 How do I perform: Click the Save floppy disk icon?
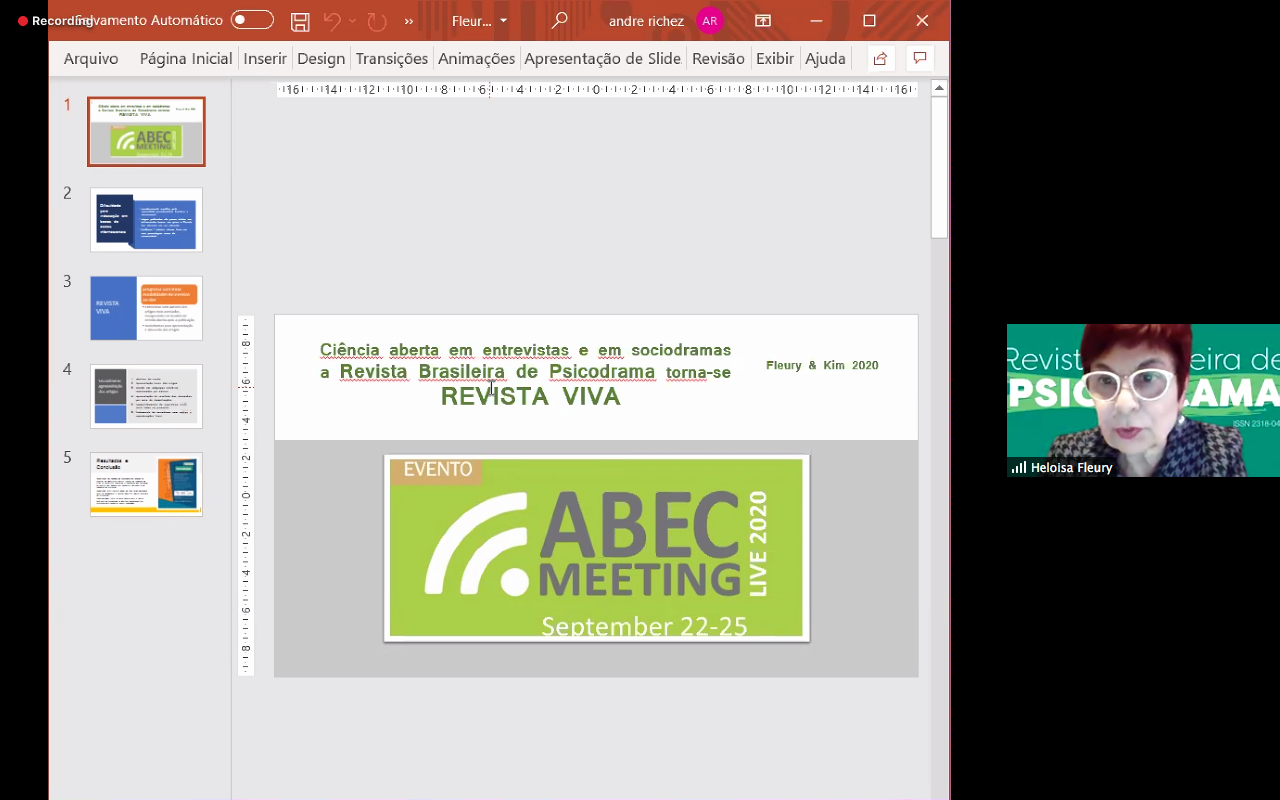pyautogui.click(x=300, y=21)
